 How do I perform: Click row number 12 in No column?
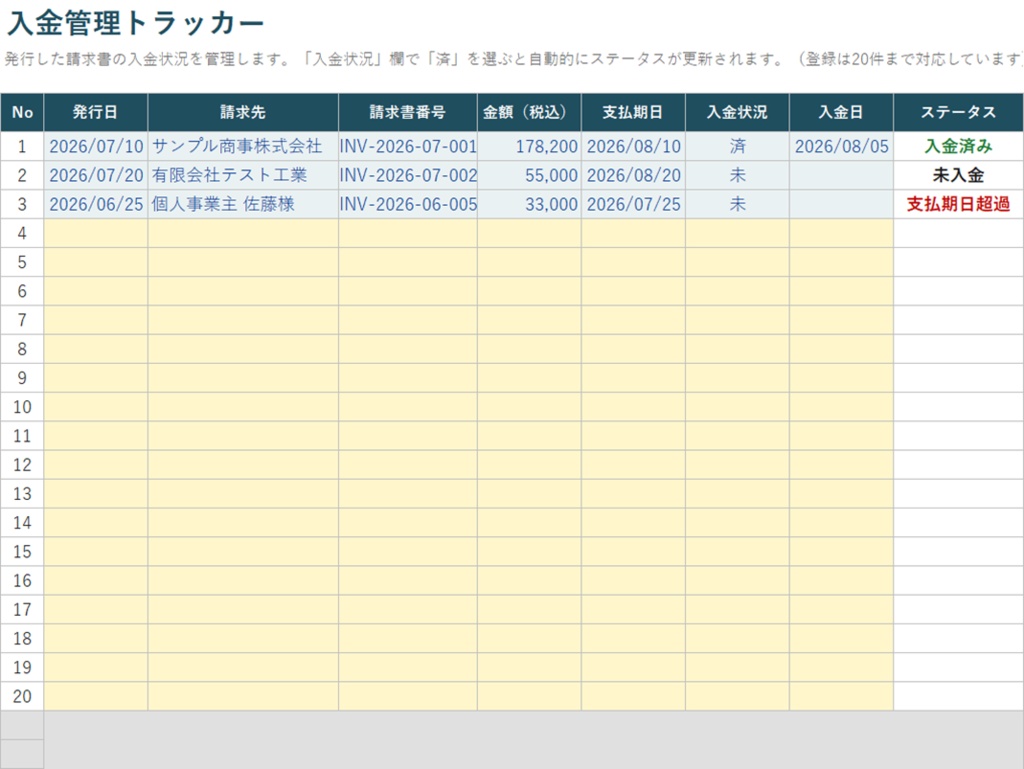tap(22, 465)
